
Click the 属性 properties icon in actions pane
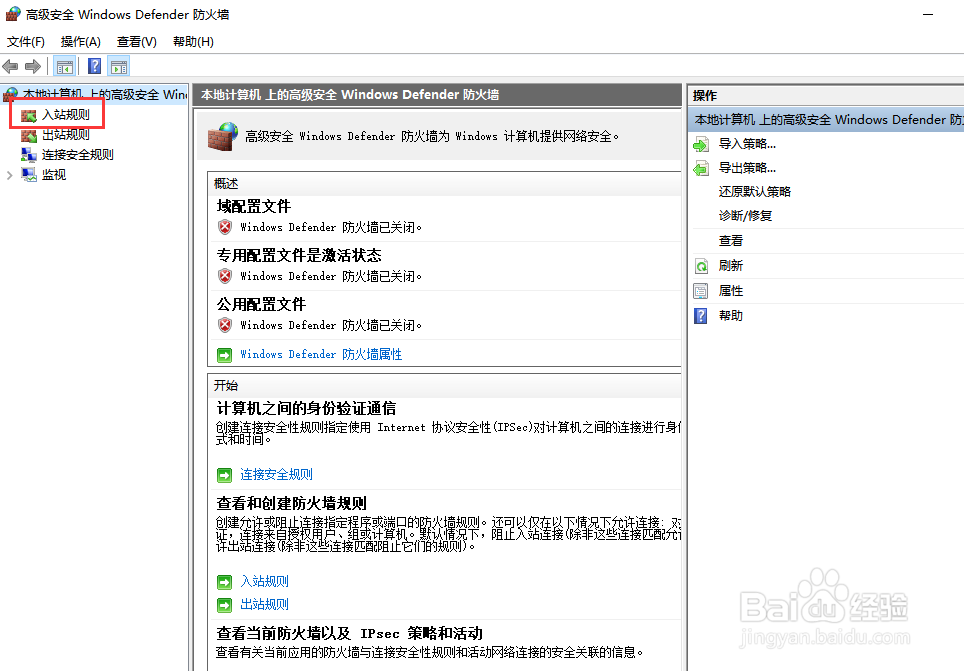click(x=701, y=291)
